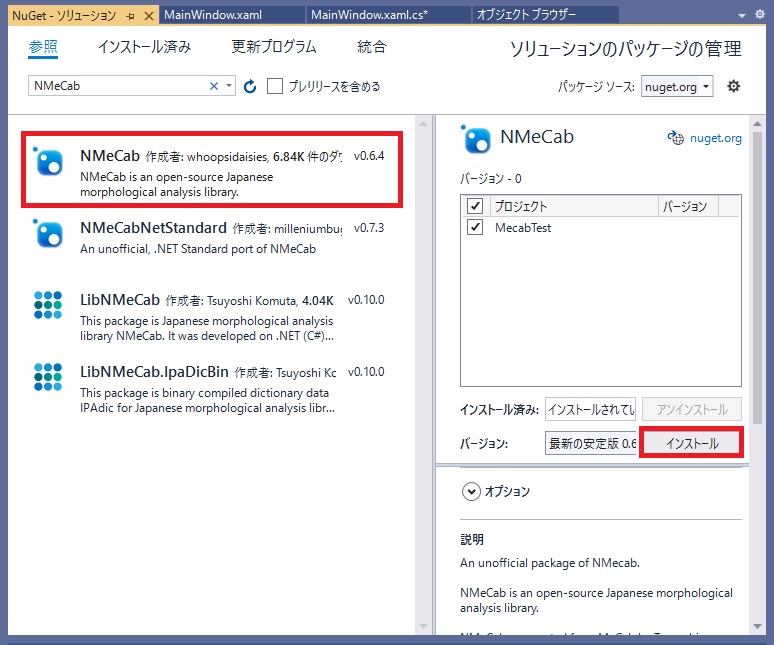Screen dimensions: 774x645
Task: Open package source settings gear
Action: click(734, 86)
